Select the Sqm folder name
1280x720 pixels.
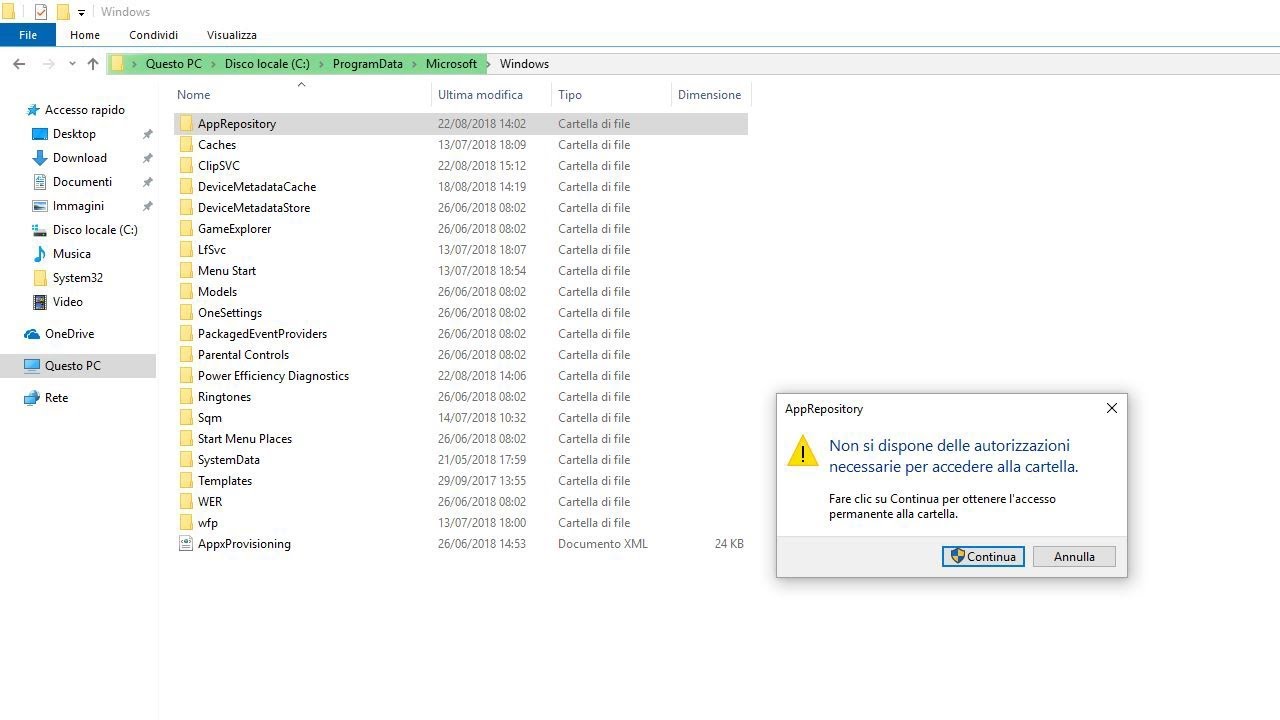(x=210, y=418)
